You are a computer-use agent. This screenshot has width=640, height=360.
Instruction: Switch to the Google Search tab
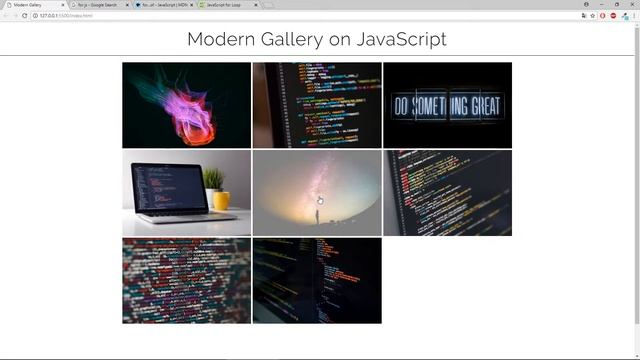pos(100,5)
